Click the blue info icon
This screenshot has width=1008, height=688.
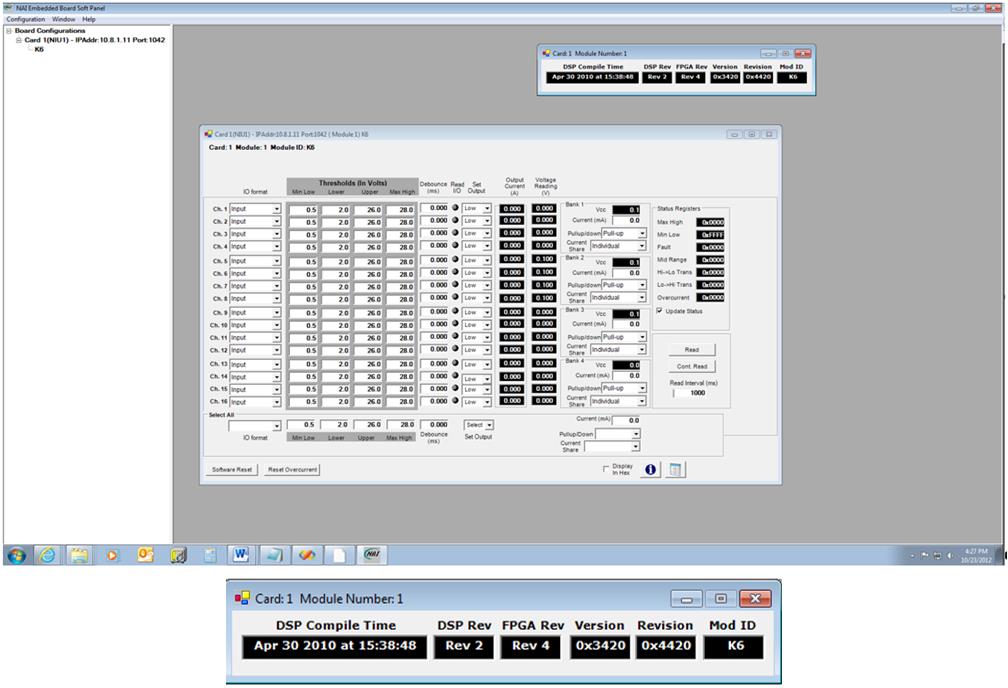(x=651, y=469)
